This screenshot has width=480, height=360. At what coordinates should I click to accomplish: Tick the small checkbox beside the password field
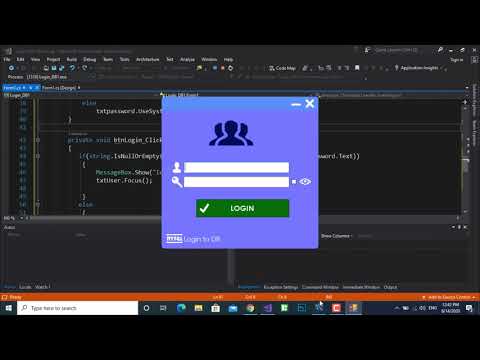294,182
